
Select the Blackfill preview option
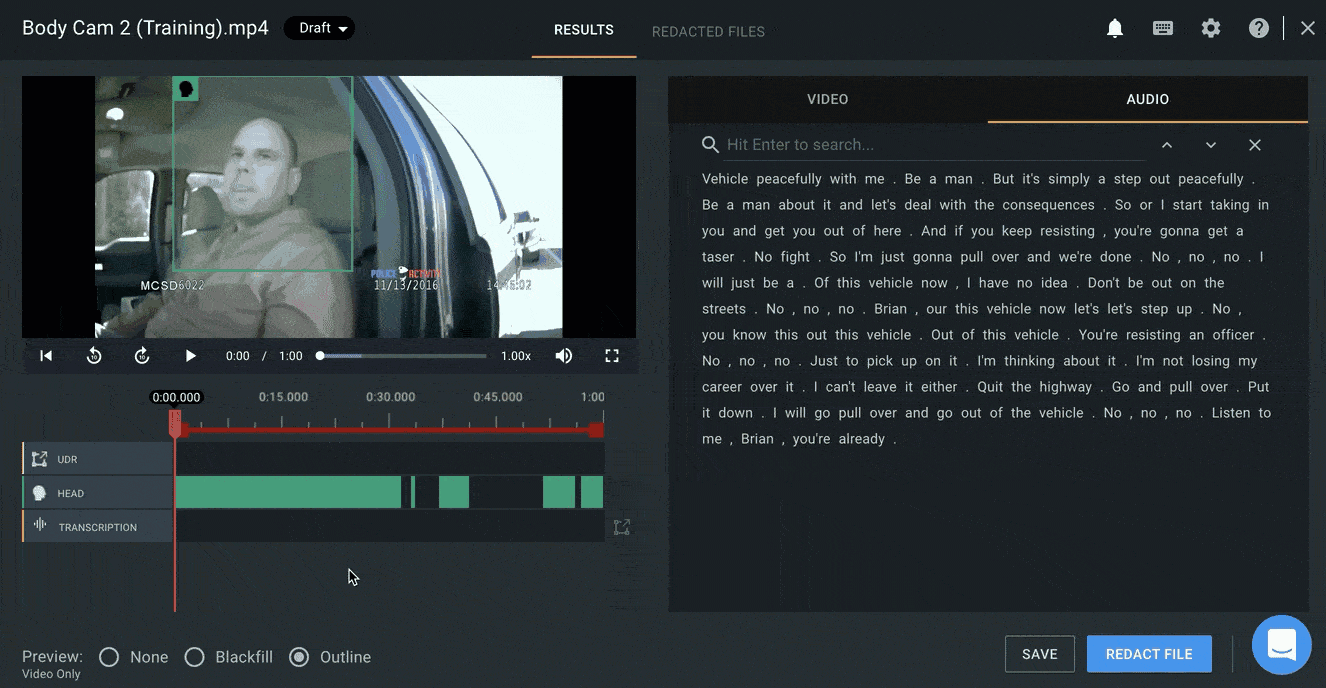pos(195,657)
